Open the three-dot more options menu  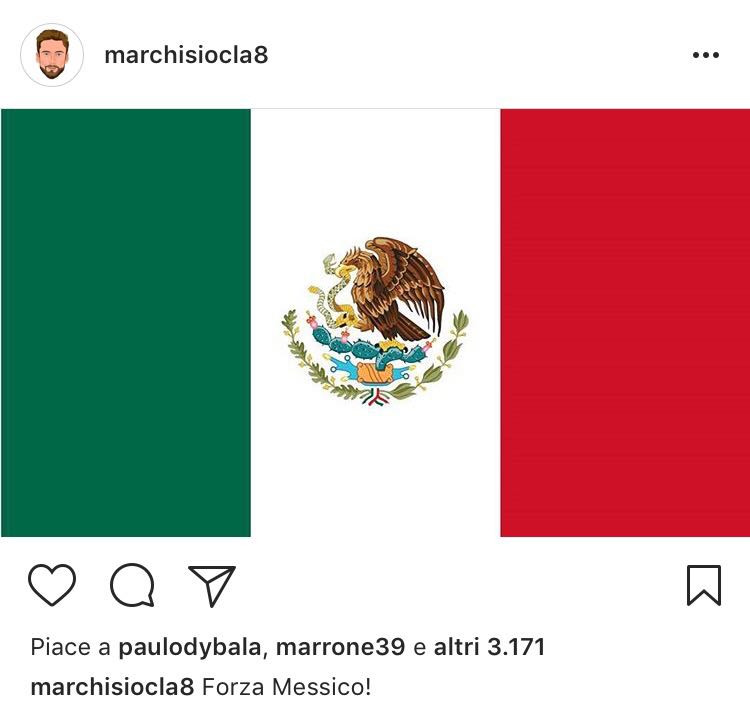click(706, 55)
